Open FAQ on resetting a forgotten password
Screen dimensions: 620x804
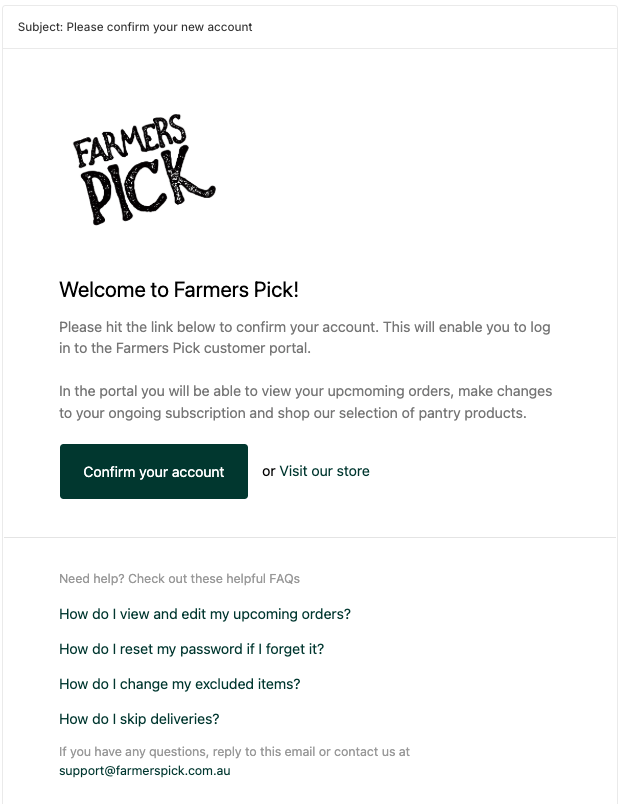coord(191,649)
